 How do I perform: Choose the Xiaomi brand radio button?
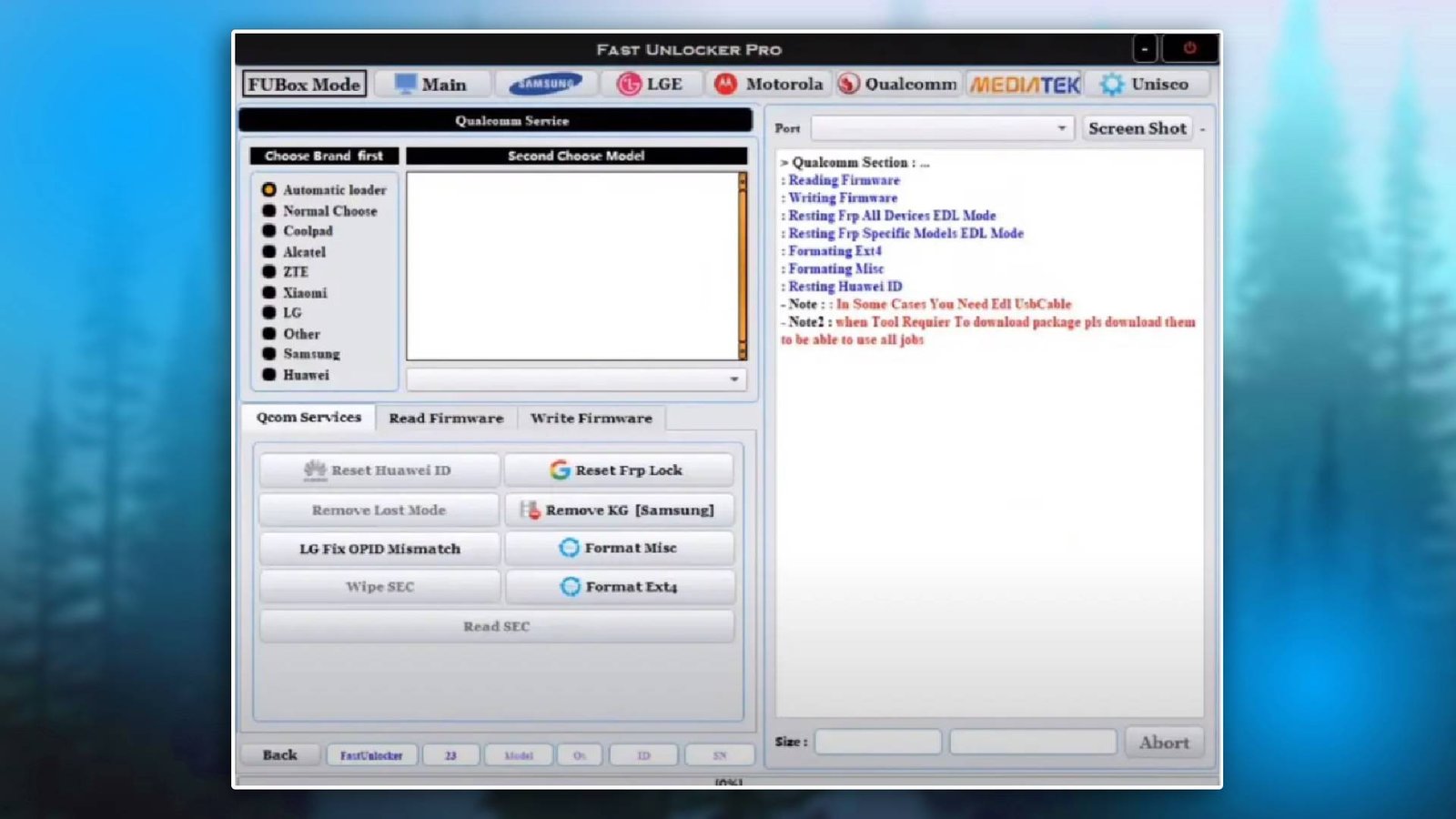click(268, 293)
